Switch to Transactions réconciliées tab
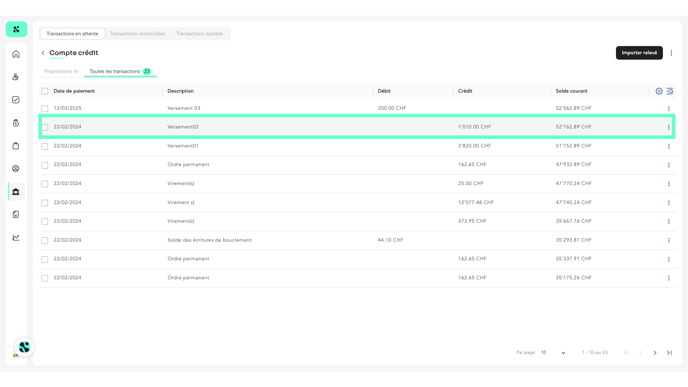The width and height of the screenshot is (688, 387). click(x=137, y=33)
